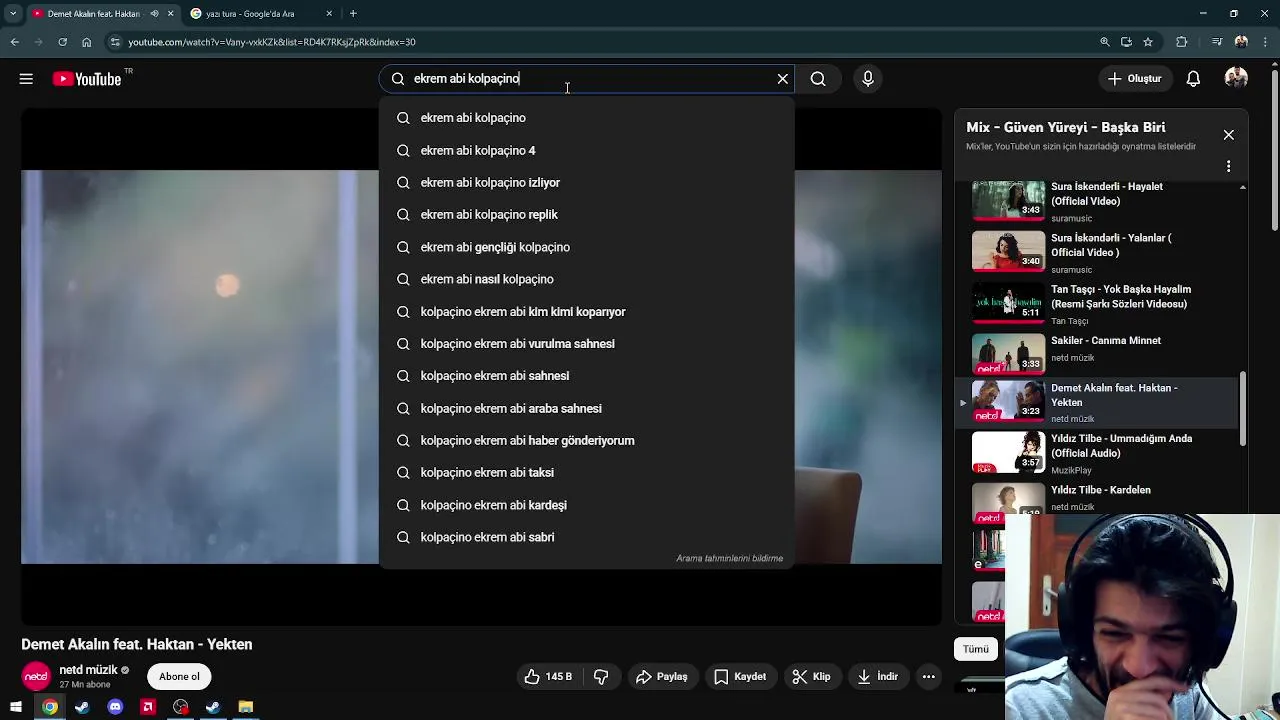1280x720 pixels.
Task: Open the notifications bell
Action: [x=1193, y=79]
